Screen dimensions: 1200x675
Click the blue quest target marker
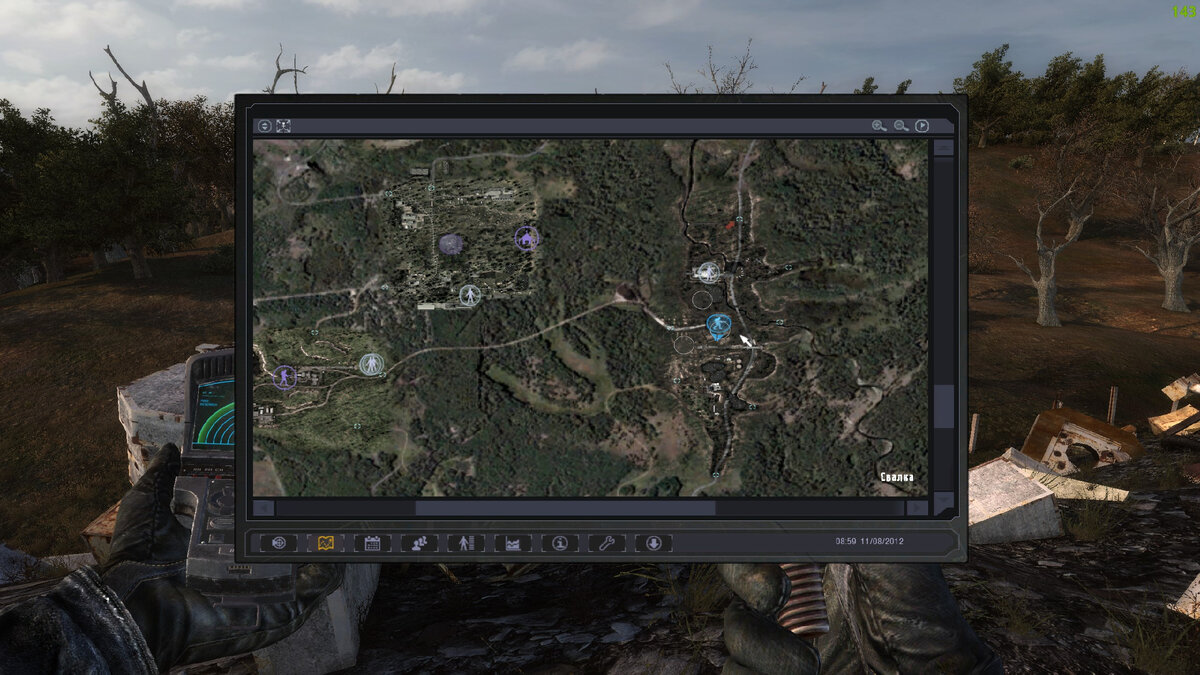coord(718,326)
